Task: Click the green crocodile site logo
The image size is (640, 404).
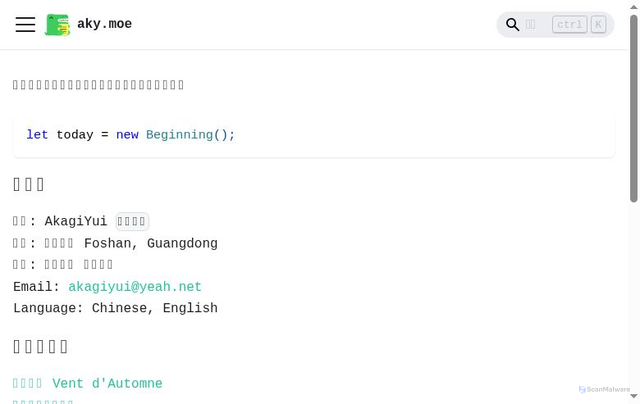Action: (57, 24)
